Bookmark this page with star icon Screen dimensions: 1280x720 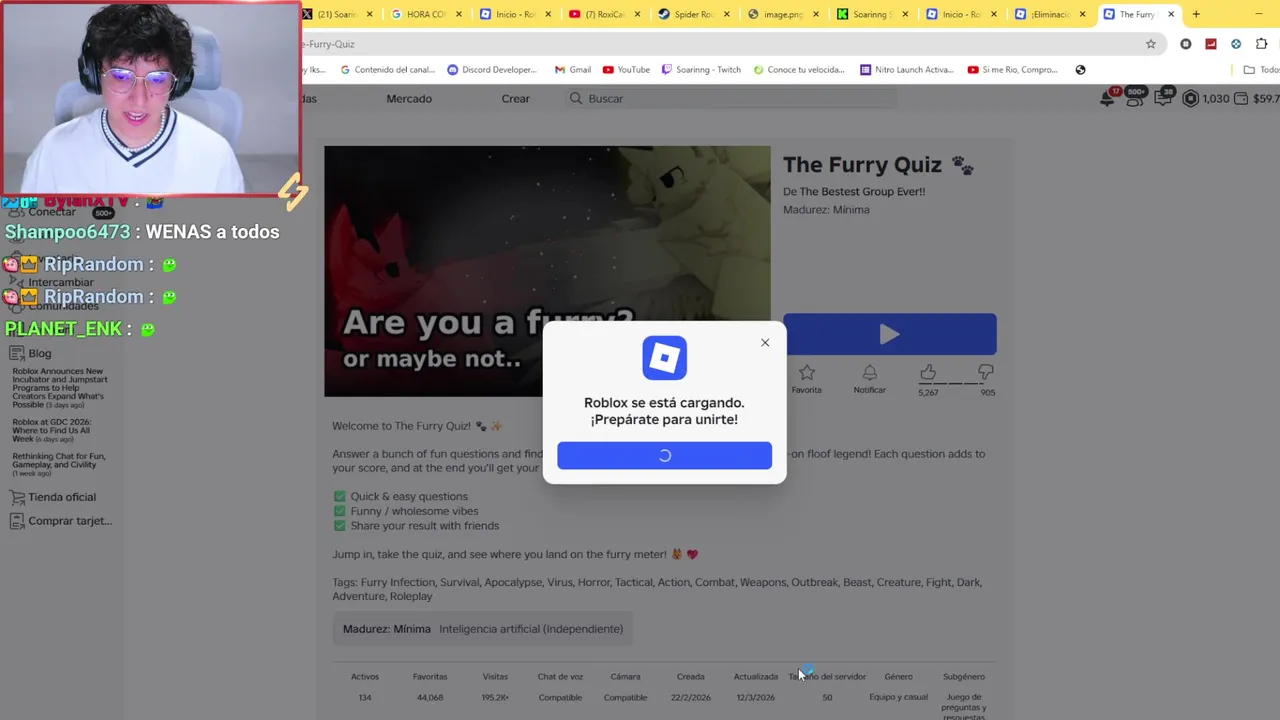tap(1151, 44)
